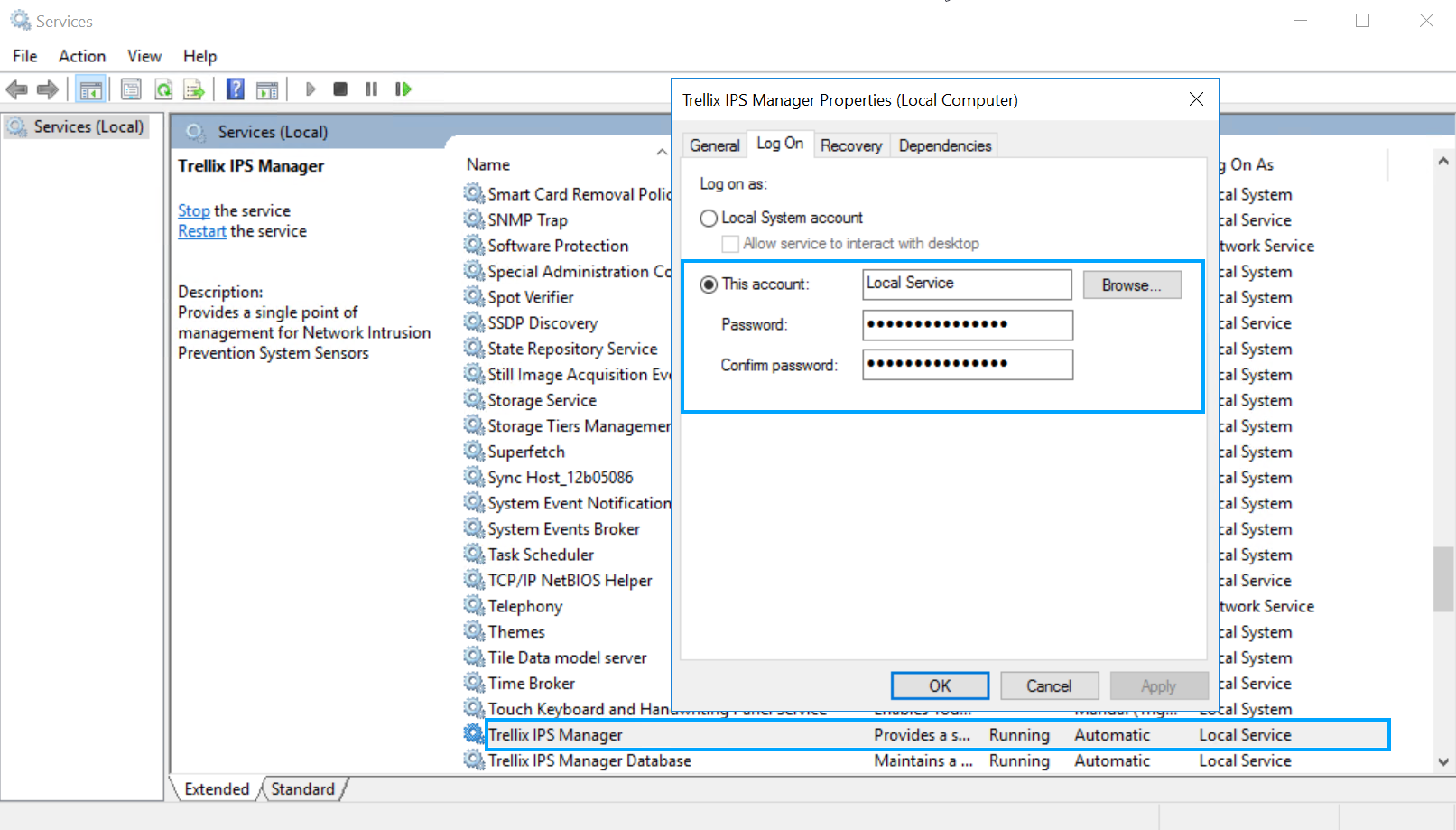Click the scroll down arrow of the services list

(x=1443, y=762)
